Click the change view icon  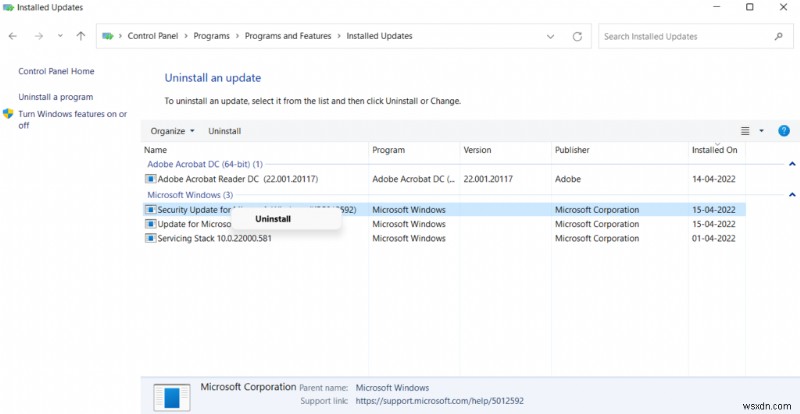pos(745,131)
